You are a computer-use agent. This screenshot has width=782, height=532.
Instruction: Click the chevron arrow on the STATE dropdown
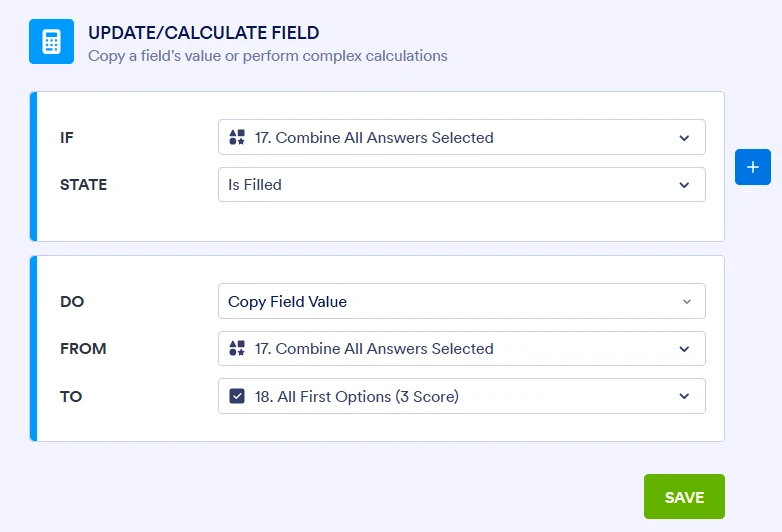pyautogui.click(x=685, y=185)
